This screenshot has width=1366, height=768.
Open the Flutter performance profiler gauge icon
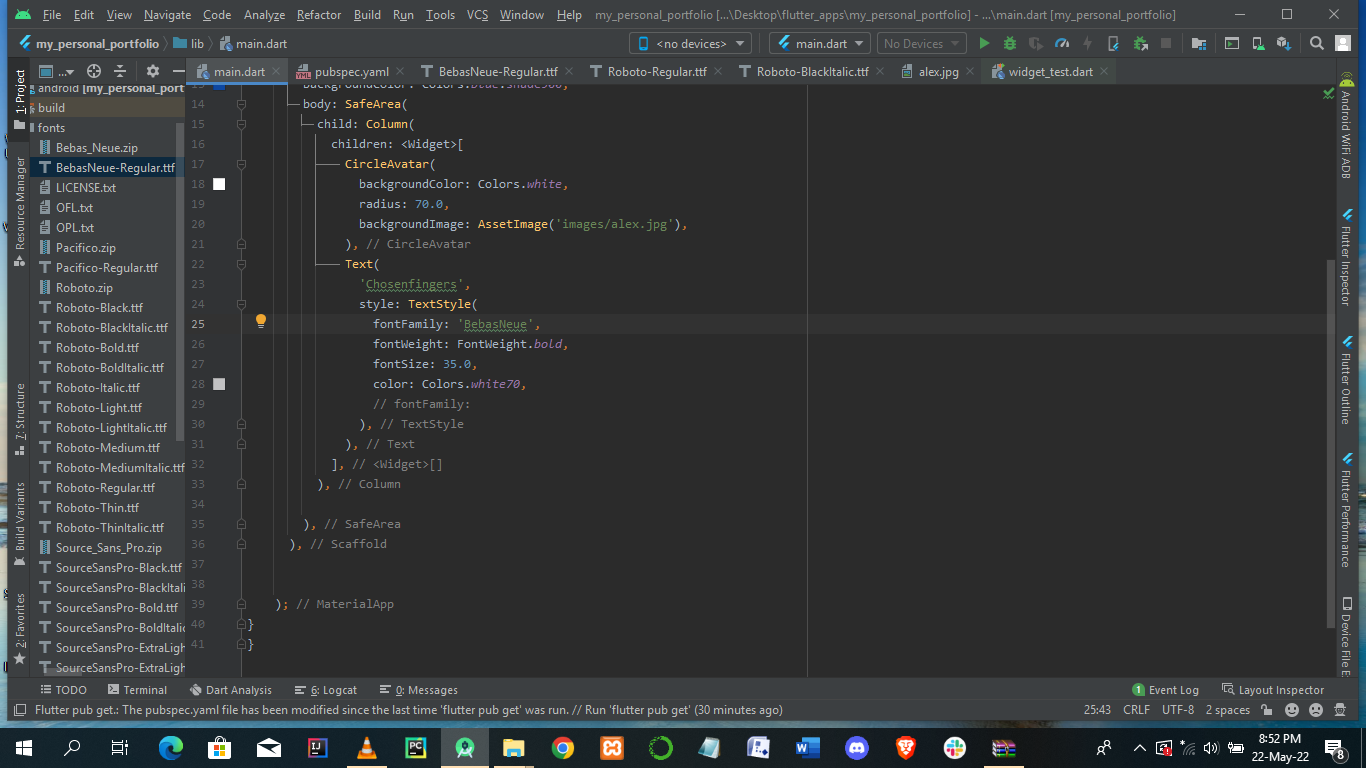pyautogui.click(x=1061, y=44)
